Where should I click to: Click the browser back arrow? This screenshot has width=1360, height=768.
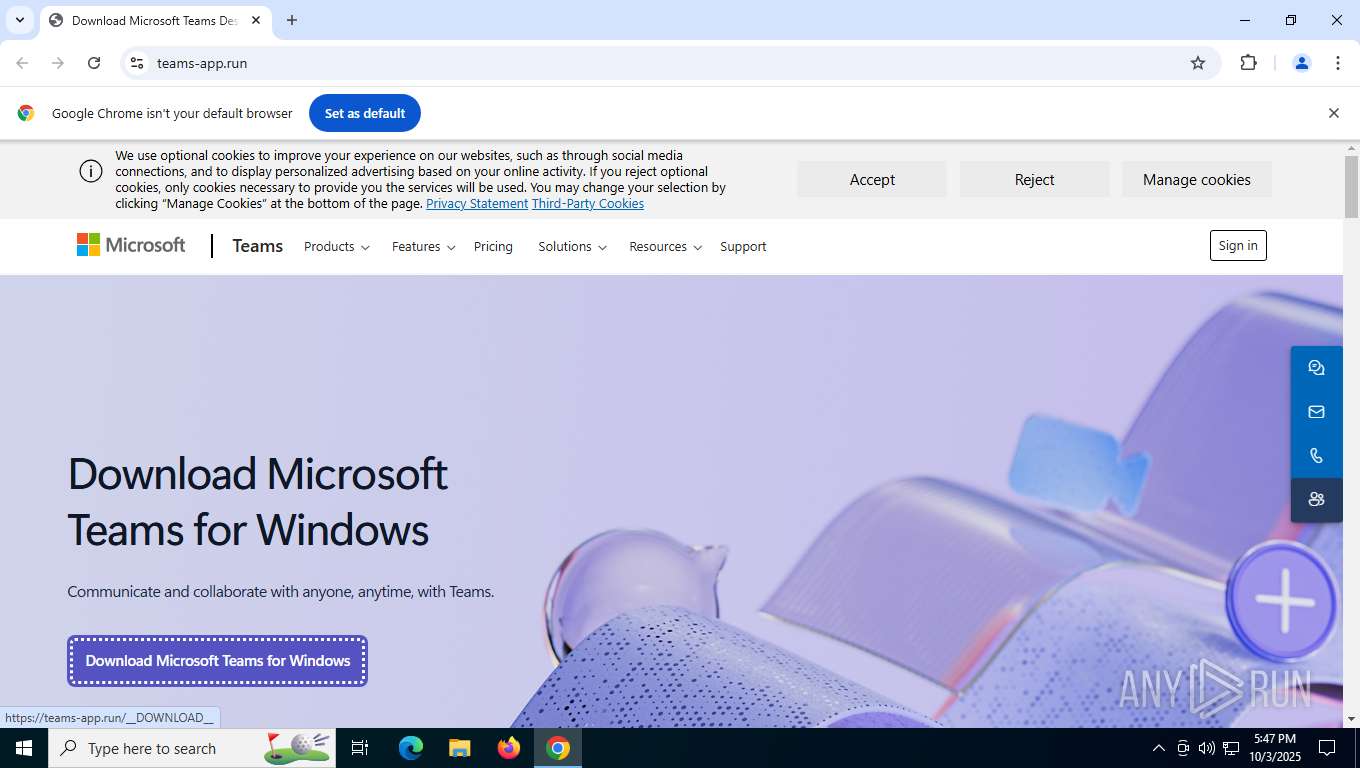point(22,63)
